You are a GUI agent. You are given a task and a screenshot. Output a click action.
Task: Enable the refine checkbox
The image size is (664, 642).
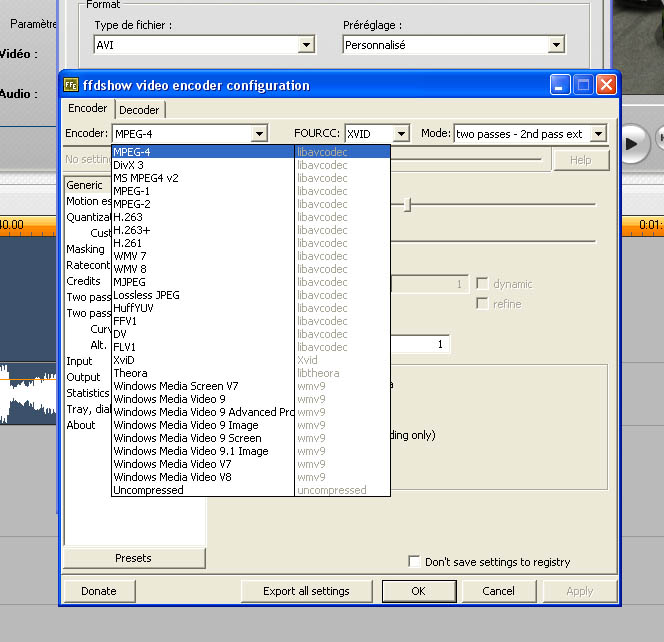coord(482,303)
